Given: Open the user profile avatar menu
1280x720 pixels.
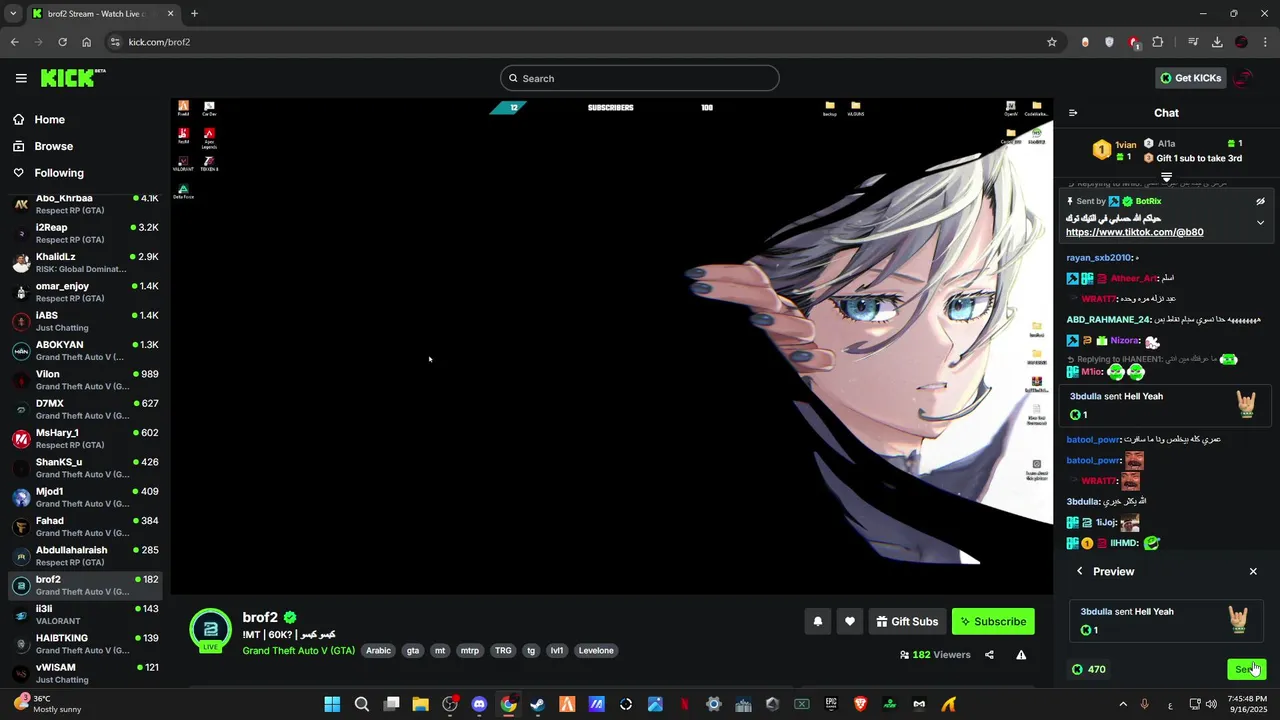Looking at the screenshot, I should click(x=1243, y=78).
